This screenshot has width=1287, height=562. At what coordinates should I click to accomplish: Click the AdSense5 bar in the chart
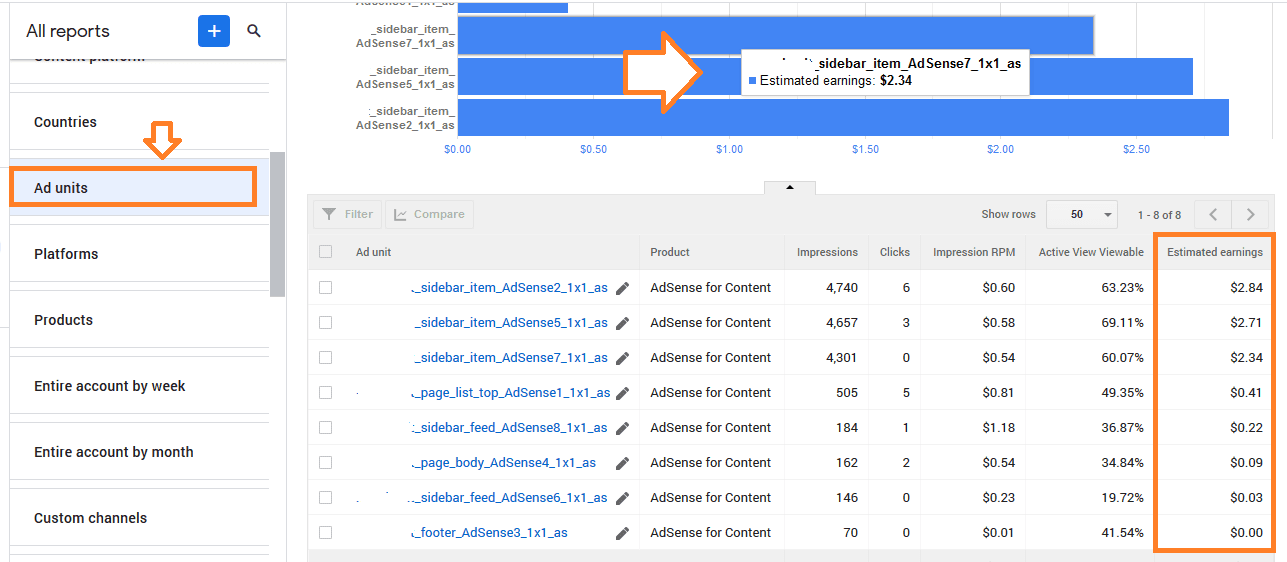(x=825, y=77)
